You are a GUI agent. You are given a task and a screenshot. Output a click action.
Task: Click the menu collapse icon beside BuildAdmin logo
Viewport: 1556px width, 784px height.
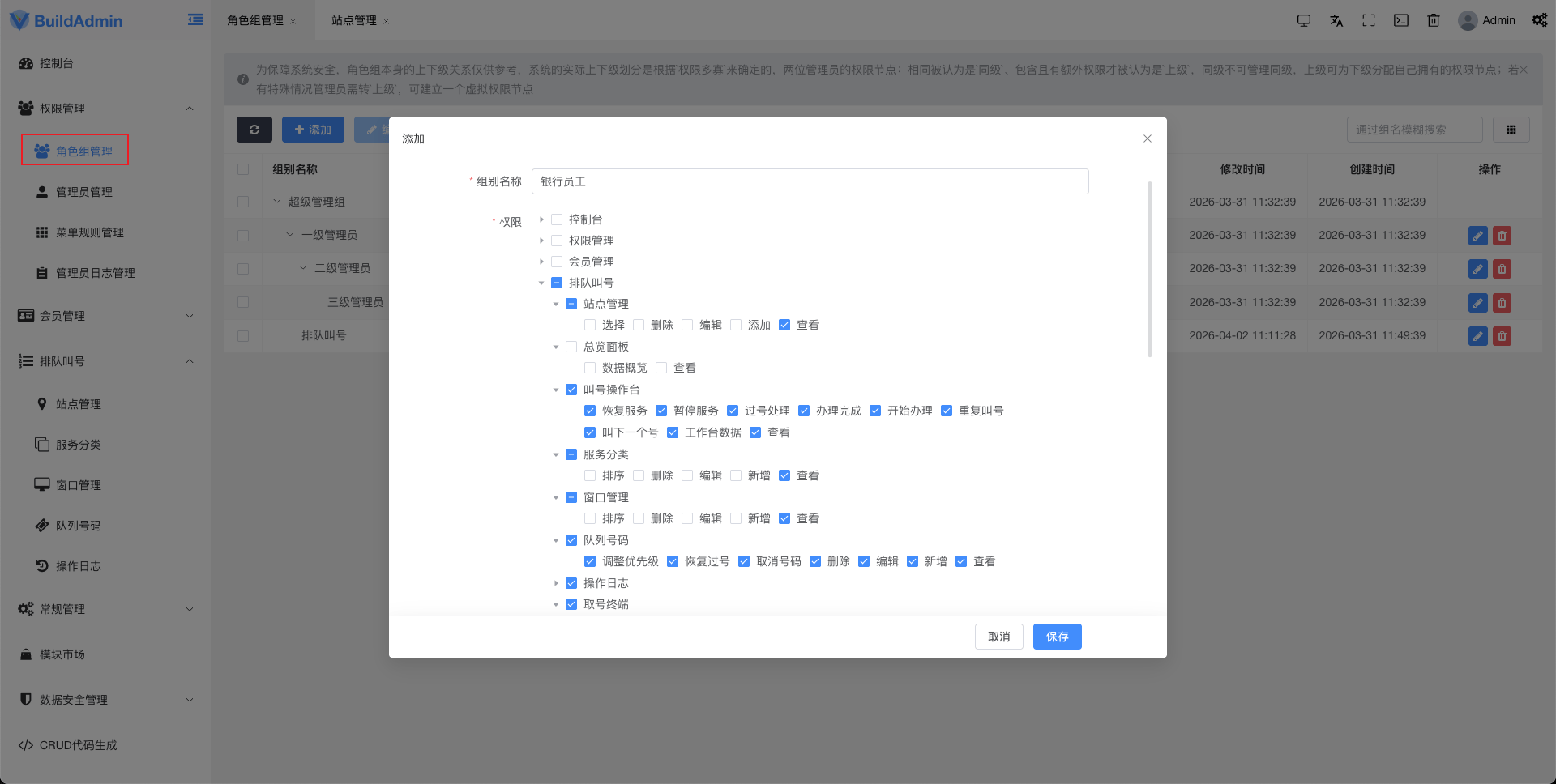click(195, 19)
